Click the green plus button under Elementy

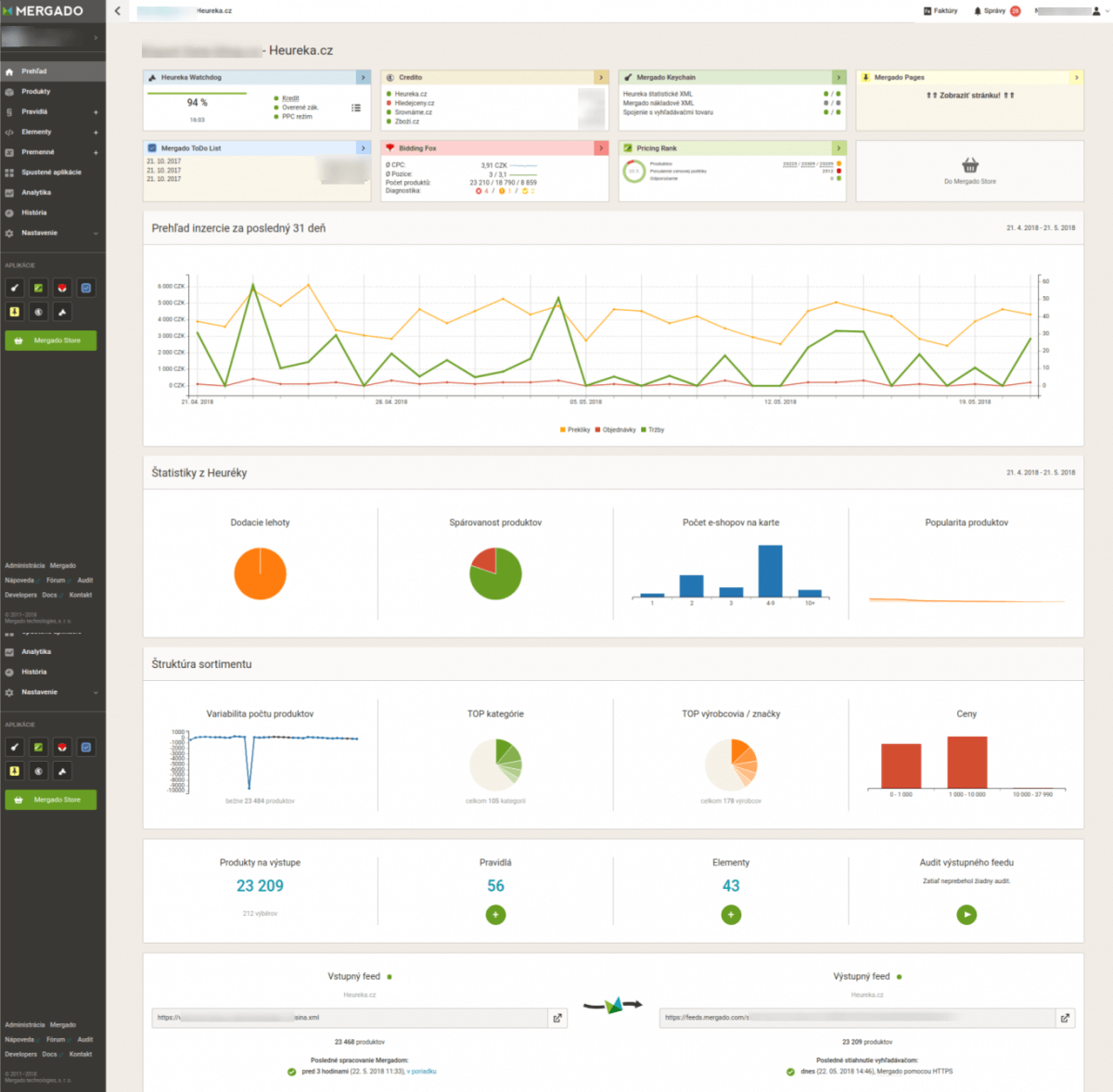731,915
